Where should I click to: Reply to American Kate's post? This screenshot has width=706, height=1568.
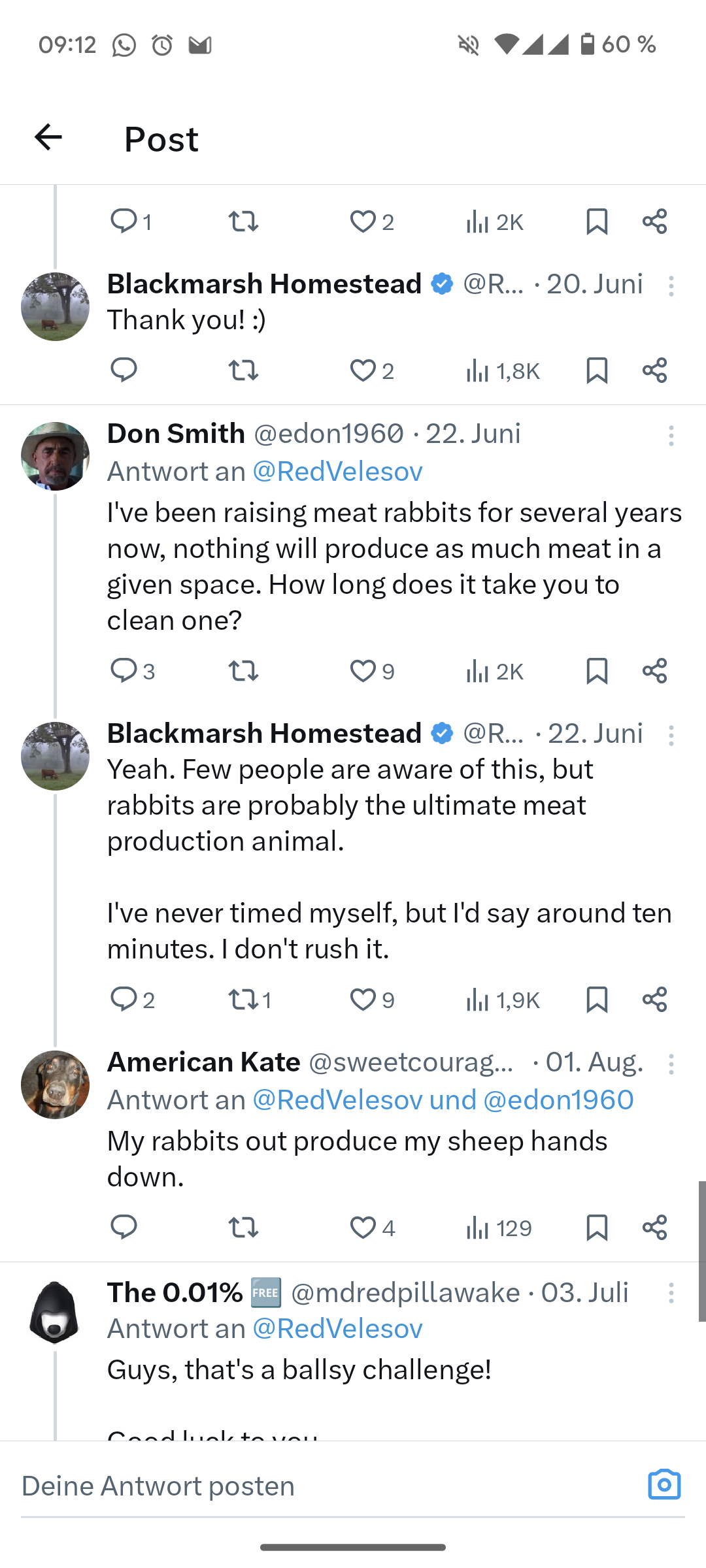(x=124, y=1228)
